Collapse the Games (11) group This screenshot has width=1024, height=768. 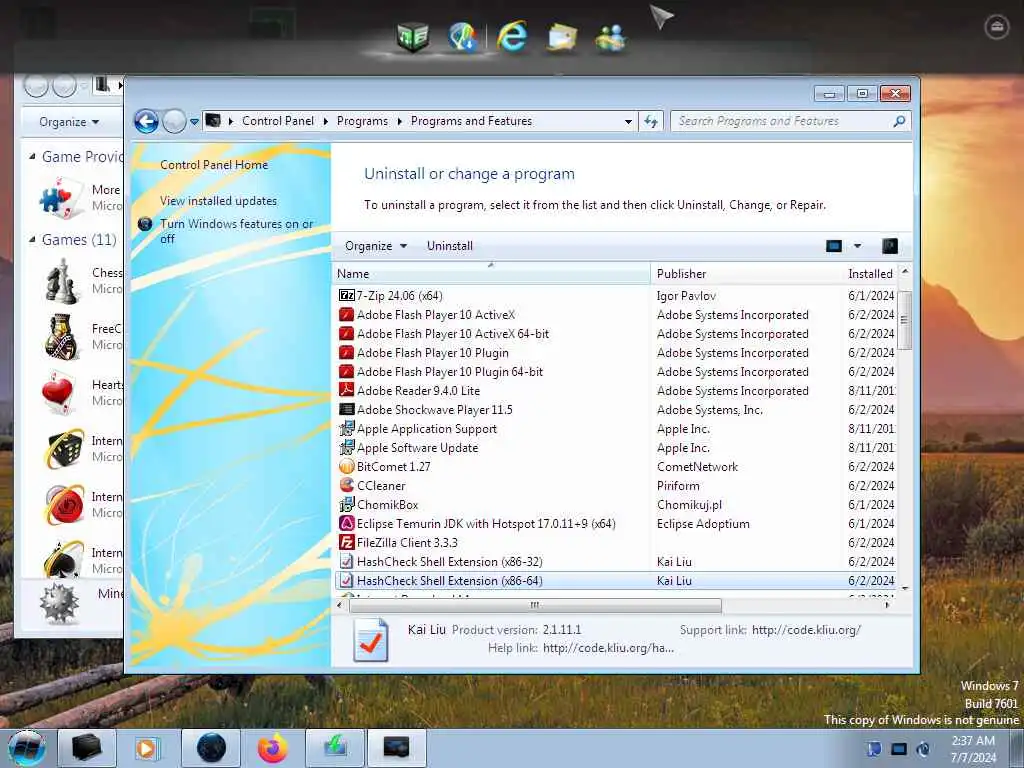coord(32,240)
